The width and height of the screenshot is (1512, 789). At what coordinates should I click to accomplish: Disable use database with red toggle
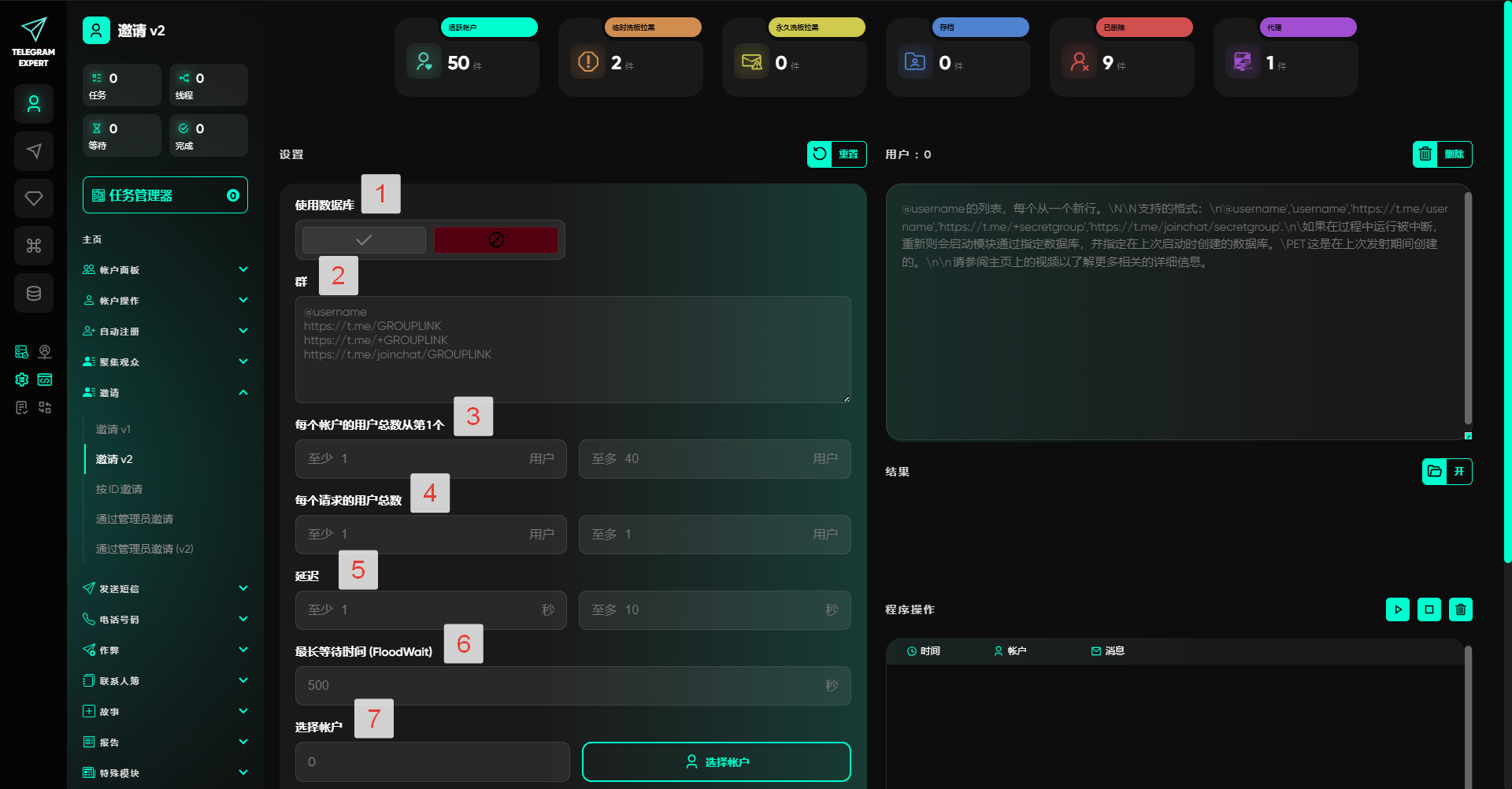496,240
